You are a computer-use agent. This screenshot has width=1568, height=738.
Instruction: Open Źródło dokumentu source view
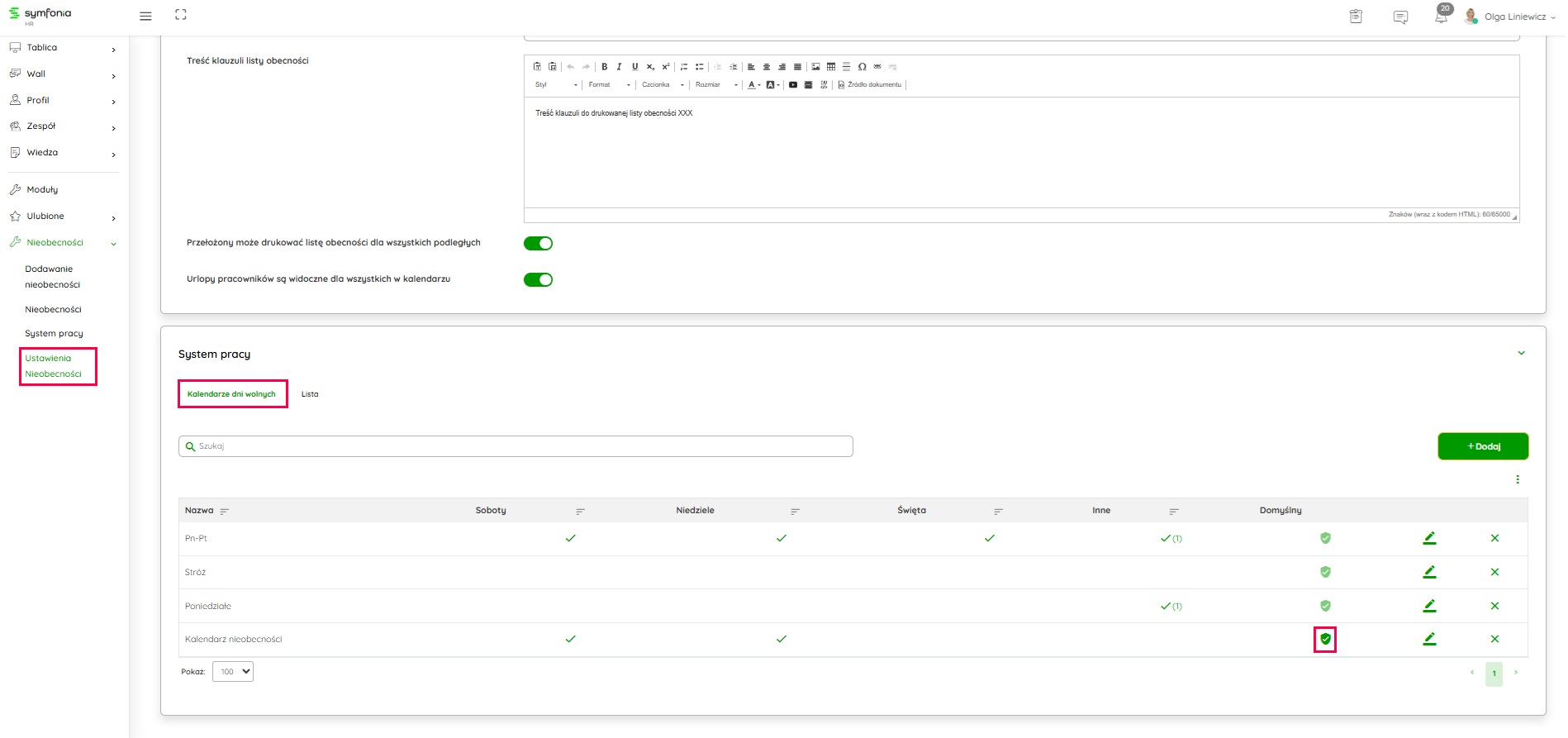tap(870, 85)
